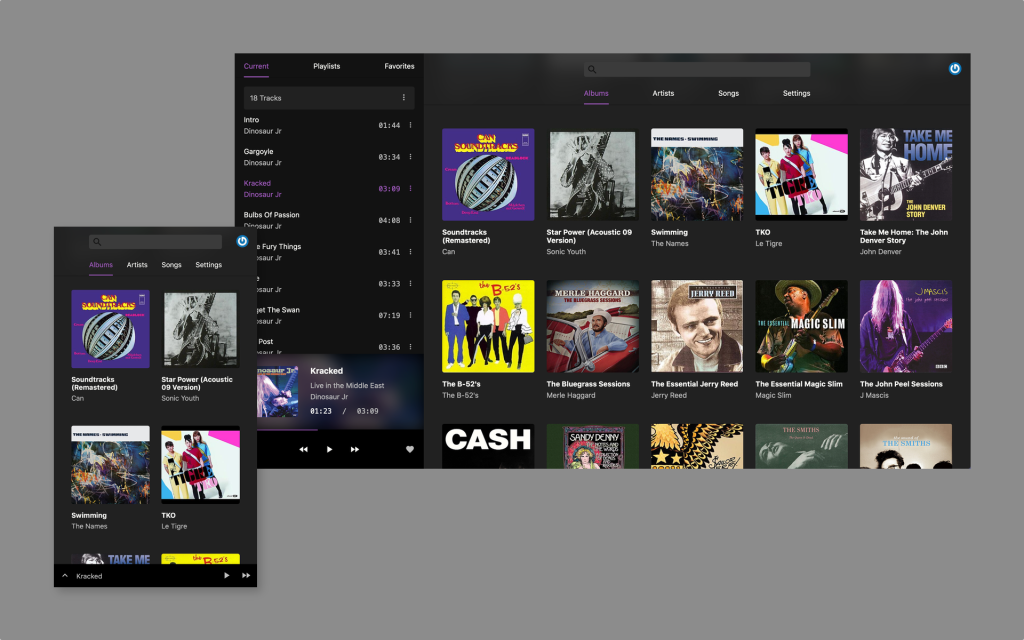Skip forward in the small window's bottom bar
The image size is (1024, 640).
click(246, 576)
